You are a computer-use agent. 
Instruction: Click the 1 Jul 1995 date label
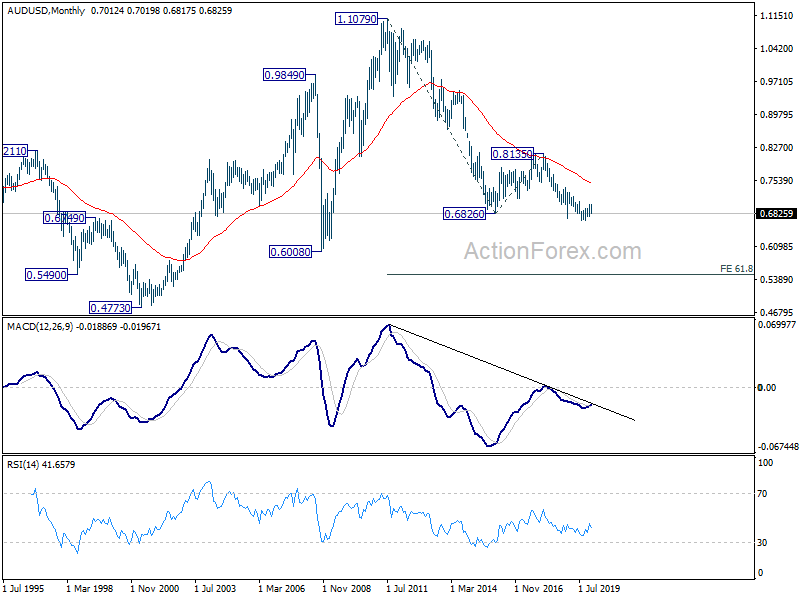[24, 588]
